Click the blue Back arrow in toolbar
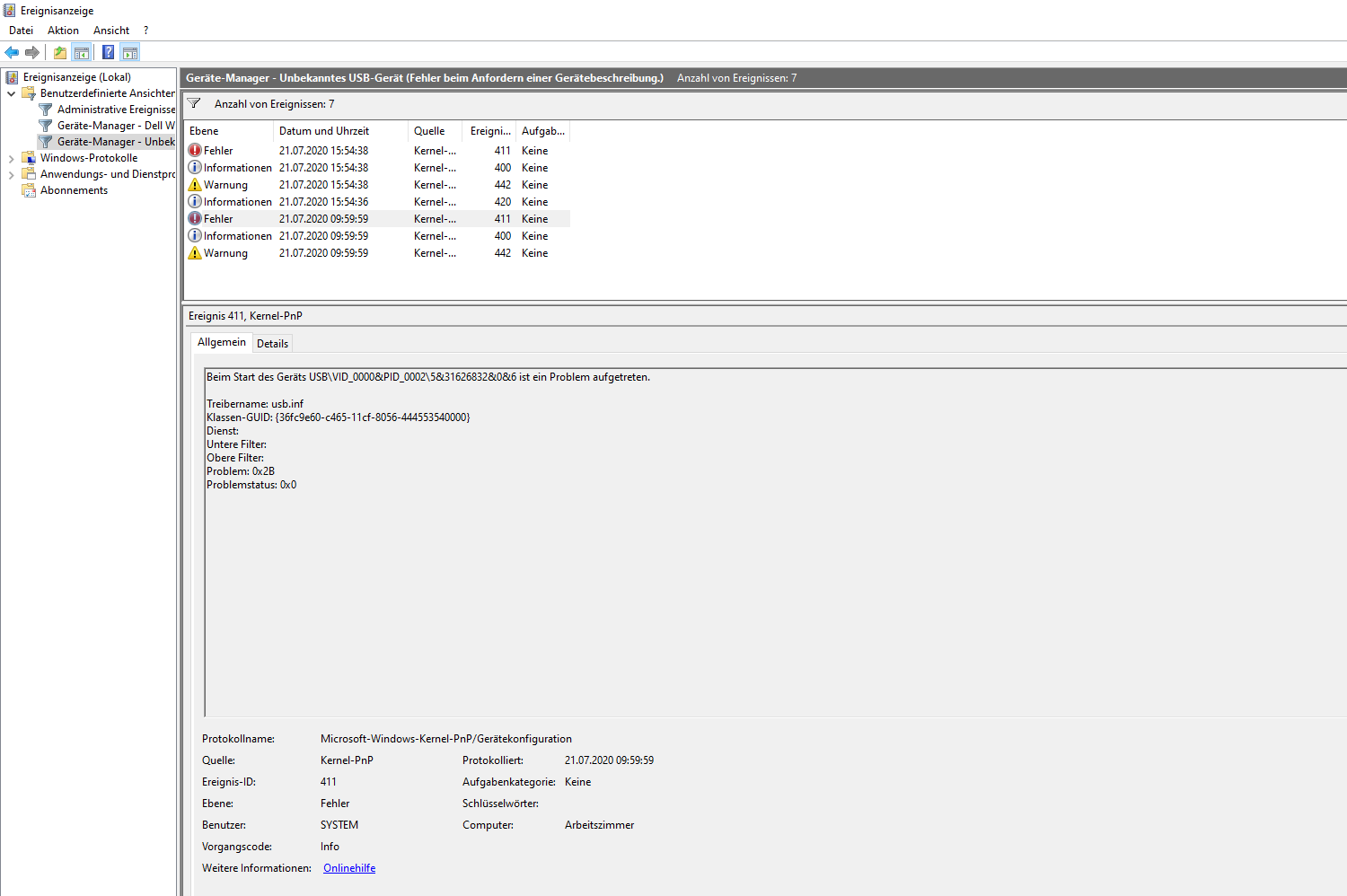Image resolution: width=1347 pixels, height=896 pixels. pos(12,52)
